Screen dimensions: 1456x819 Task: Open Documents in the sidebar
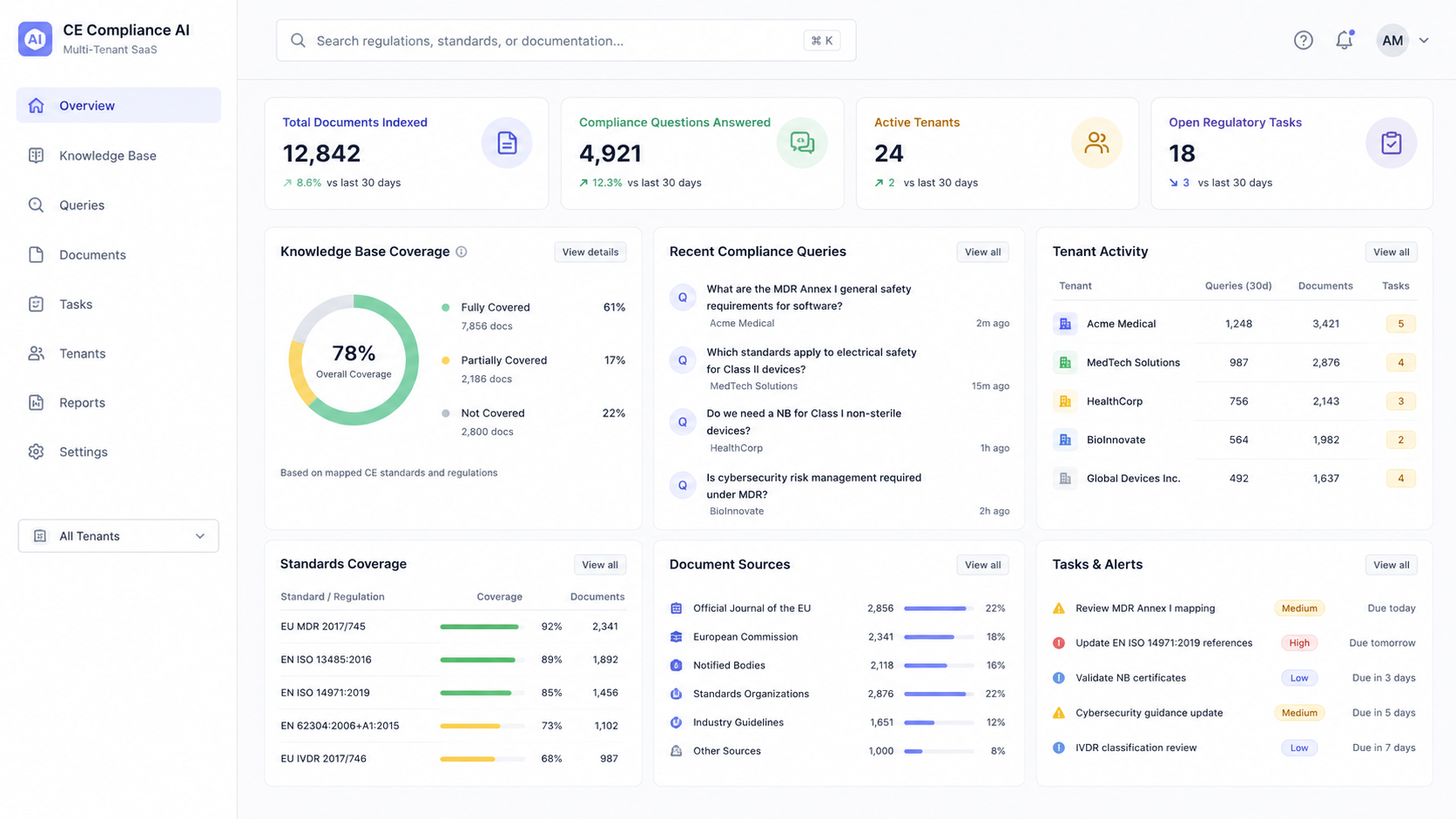118,254
